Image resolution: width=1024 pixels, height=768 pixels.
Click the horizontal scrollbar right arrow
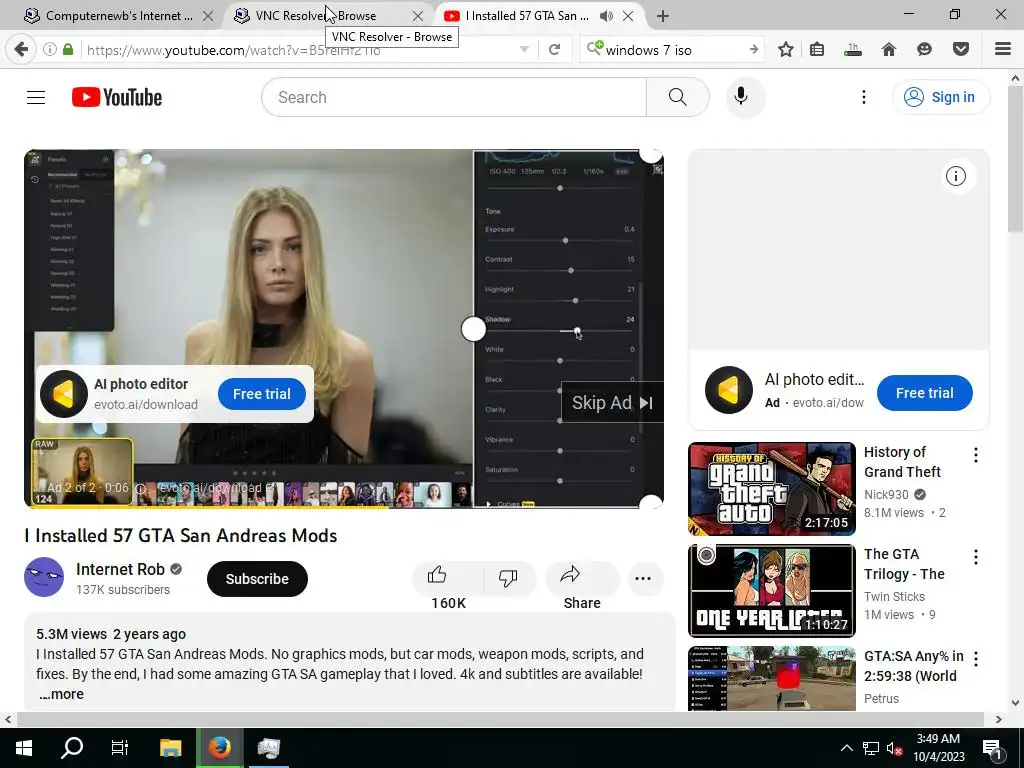click(999, 719)
